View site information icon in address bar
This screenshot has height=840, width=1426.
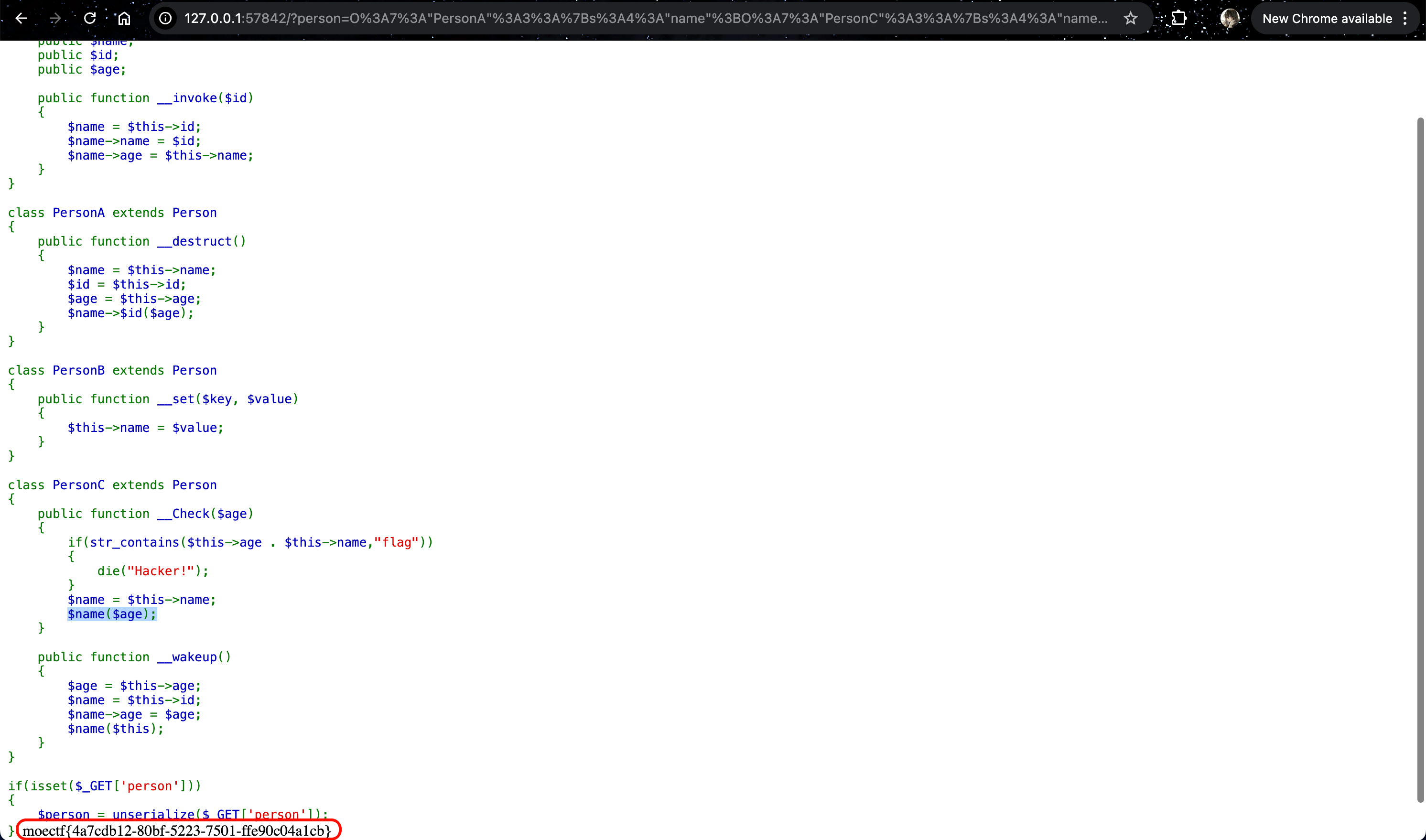point(165,18)
